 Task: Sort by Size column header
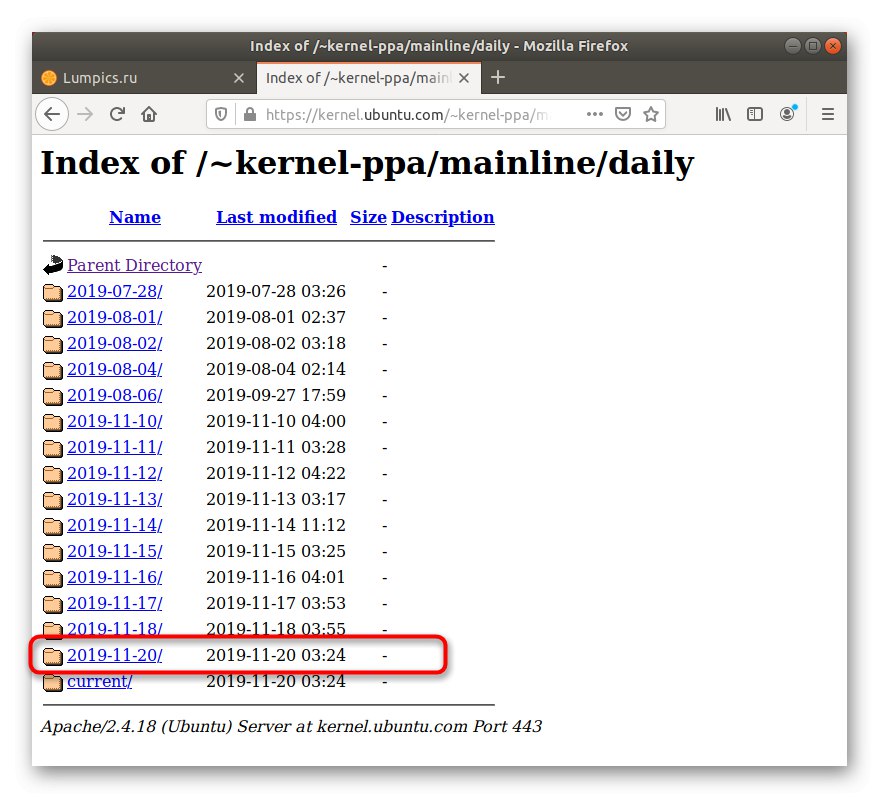point(368,217)
